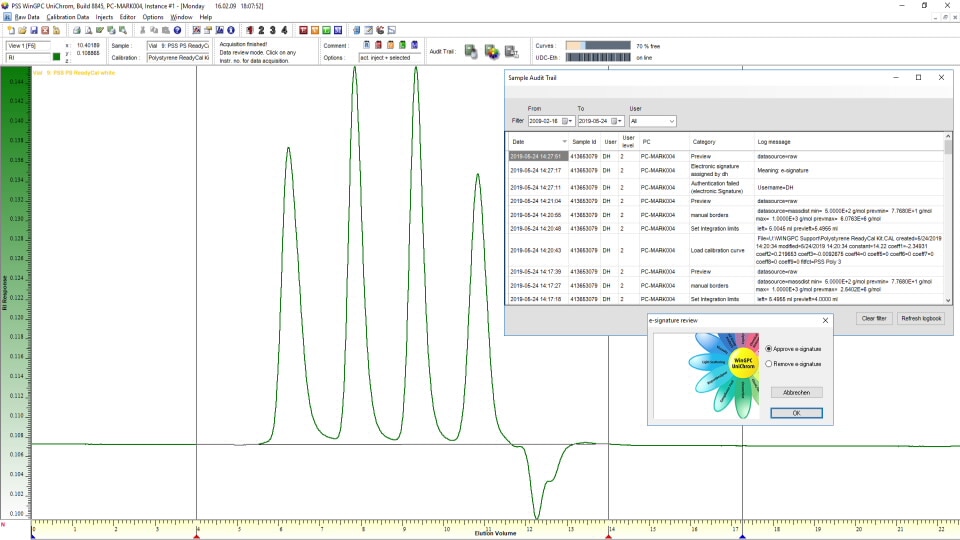Click the colorful second Audit Trail icon
The width and height of the screenshot is (960, 540).
[492, 51]
